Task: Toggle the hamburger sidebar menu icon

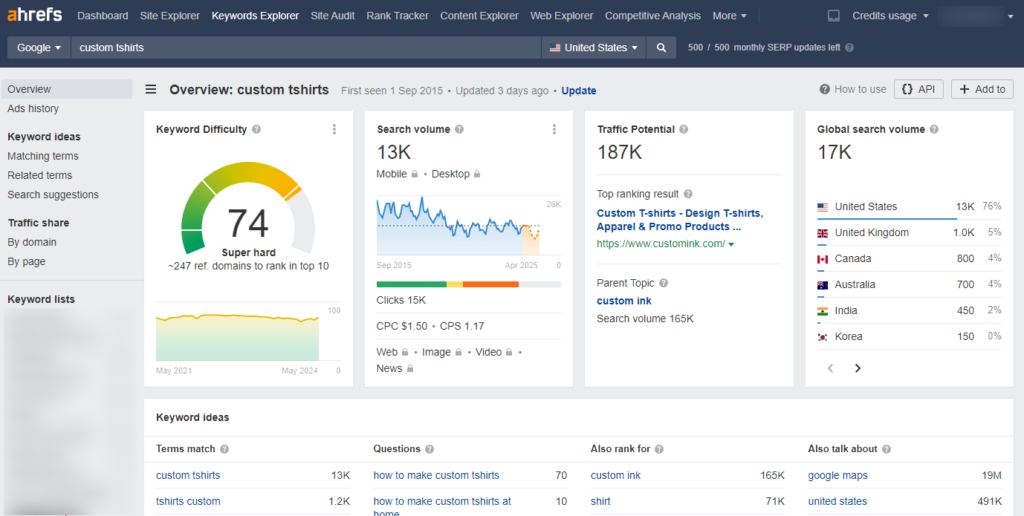Action: [151, 89]
